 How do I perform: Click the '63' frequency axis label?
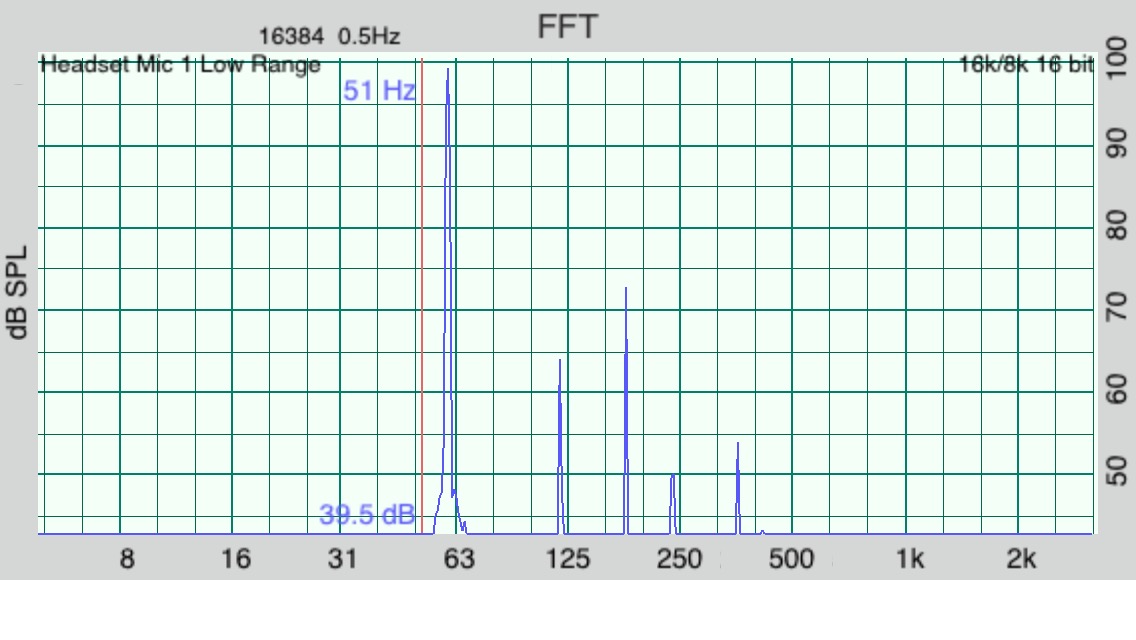[x=459, y=559]
